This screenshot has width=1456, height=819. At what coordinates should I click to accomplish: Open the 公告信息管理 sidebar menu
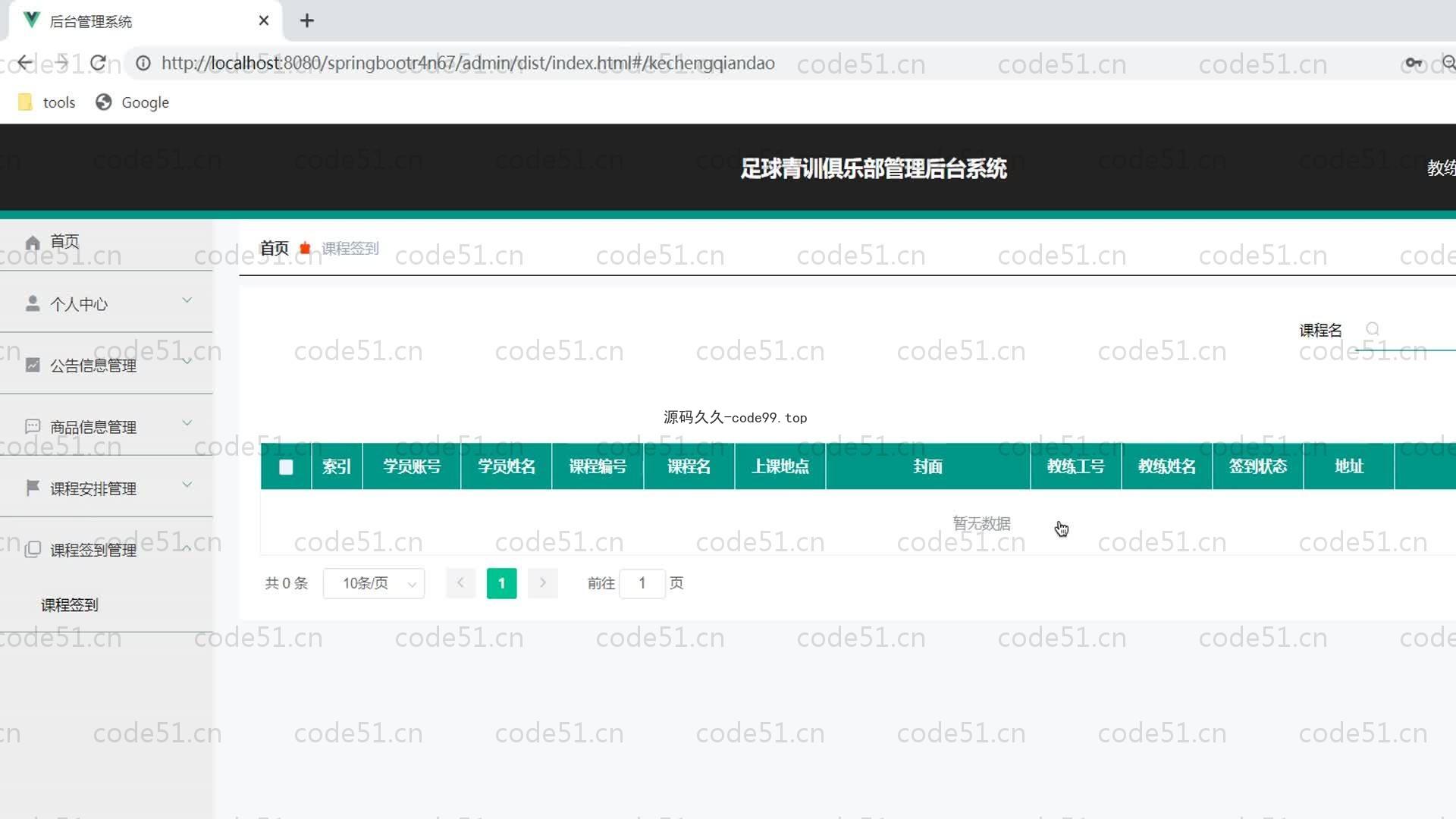click(x=106, y=365)
